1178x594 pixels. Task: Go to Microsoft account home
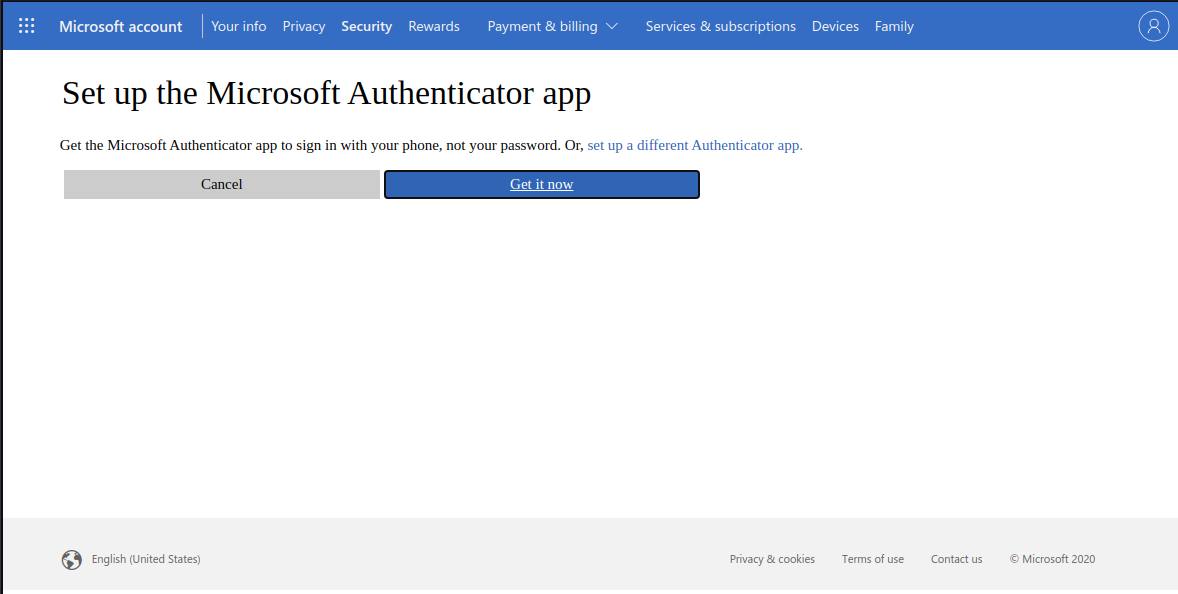[121, 26]
